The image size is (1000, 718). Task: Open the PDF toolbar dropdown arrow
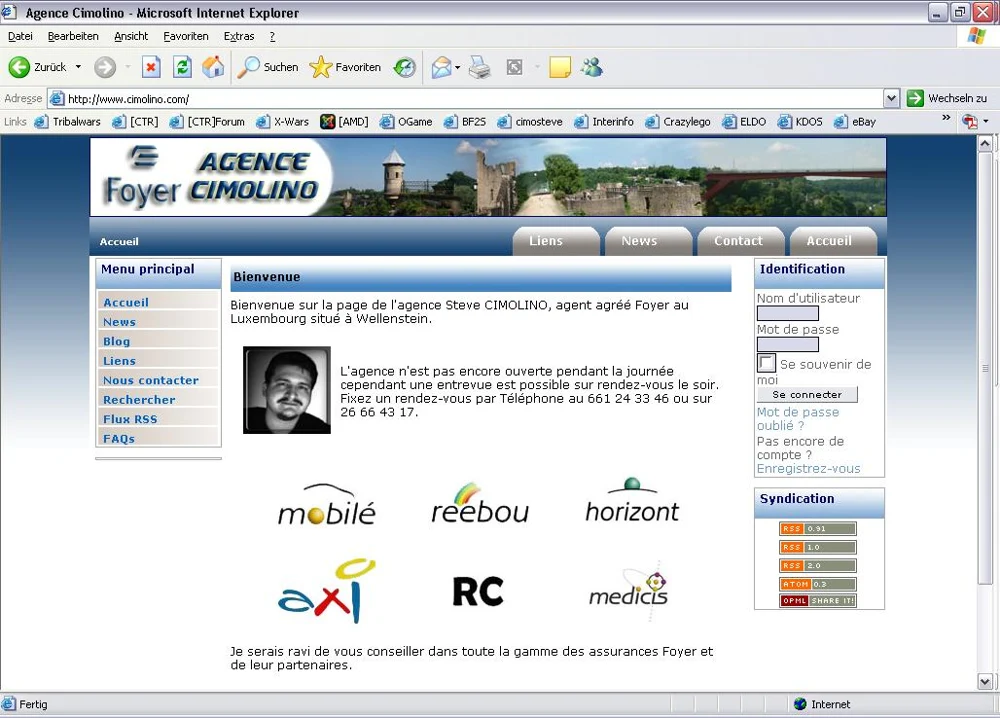(985, 121)
